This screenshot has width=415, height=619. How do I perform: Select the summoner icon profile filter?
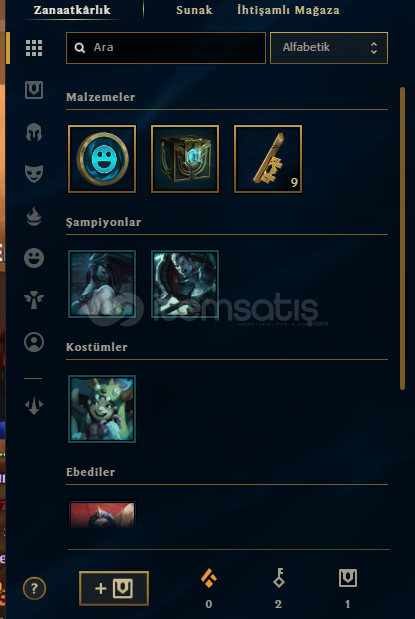[34, 342]
